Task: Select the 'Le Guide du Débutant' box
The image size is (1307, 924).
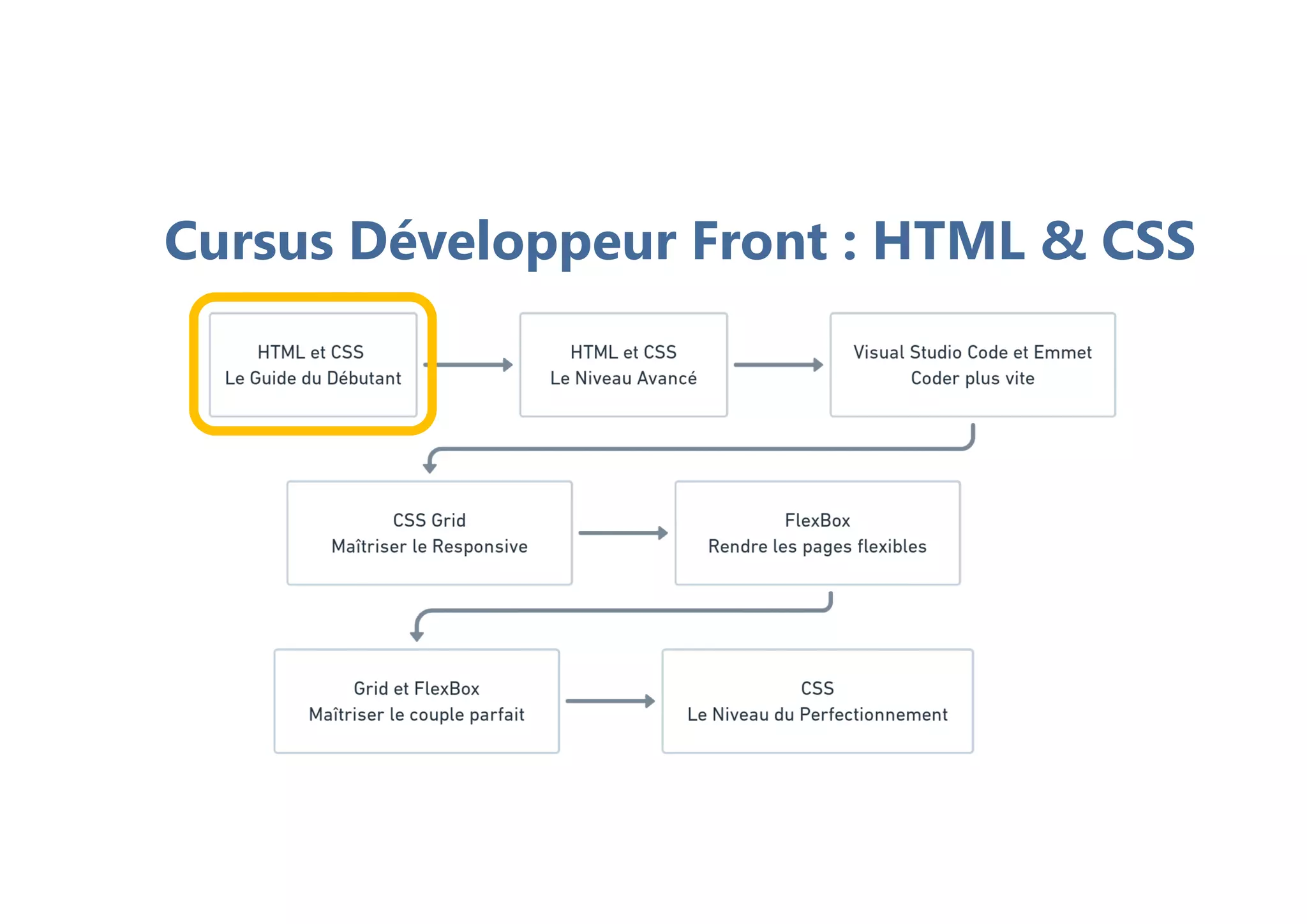Action: coord(313,365)
